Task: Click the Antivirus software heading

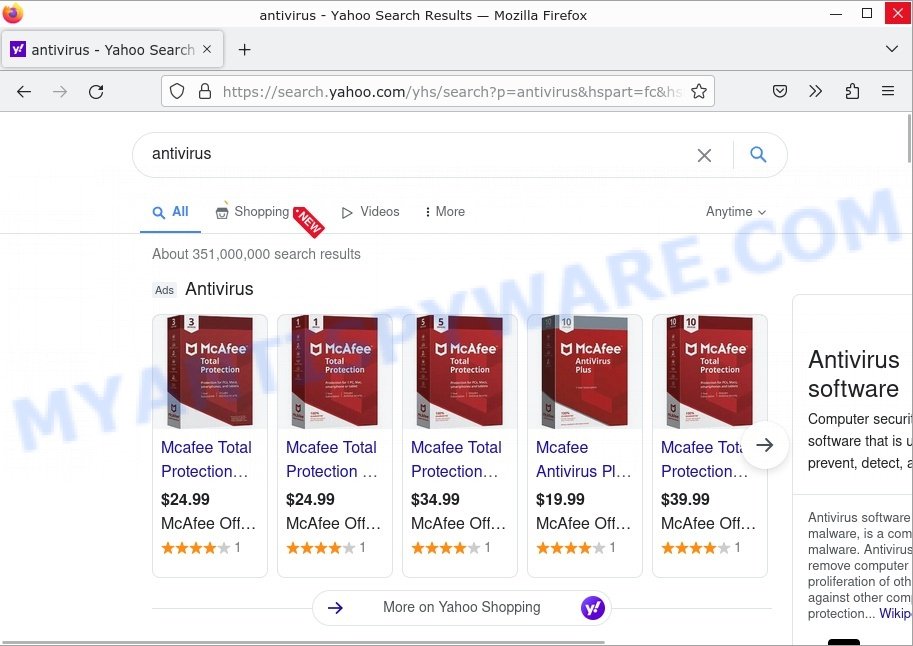Action: (x=853, y=374)
